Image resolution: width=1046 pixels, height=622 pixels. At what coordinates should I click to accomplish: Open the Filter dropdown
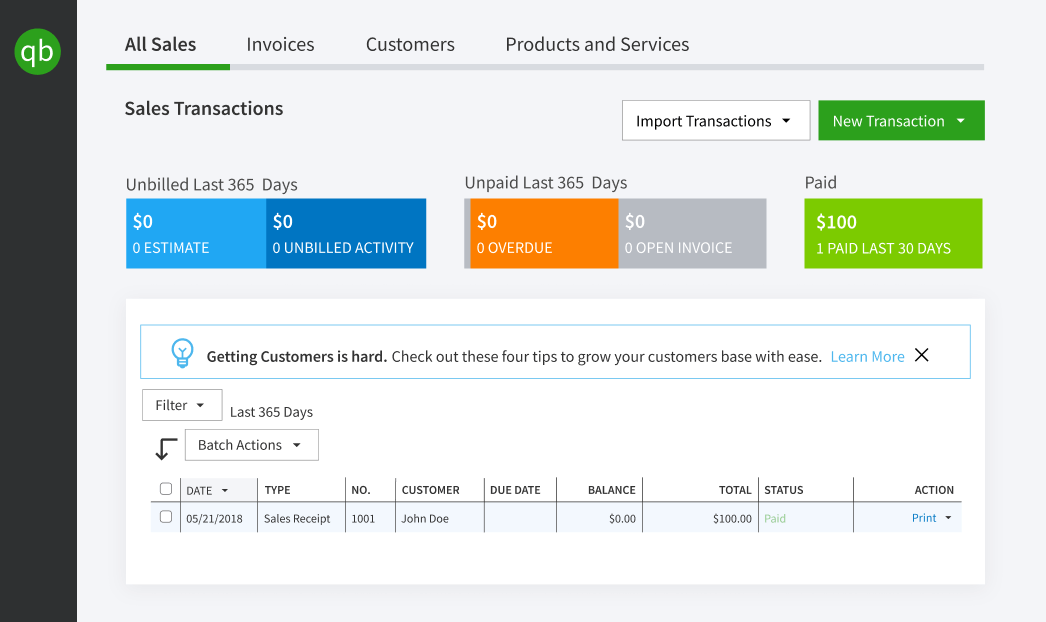(181, 405)
